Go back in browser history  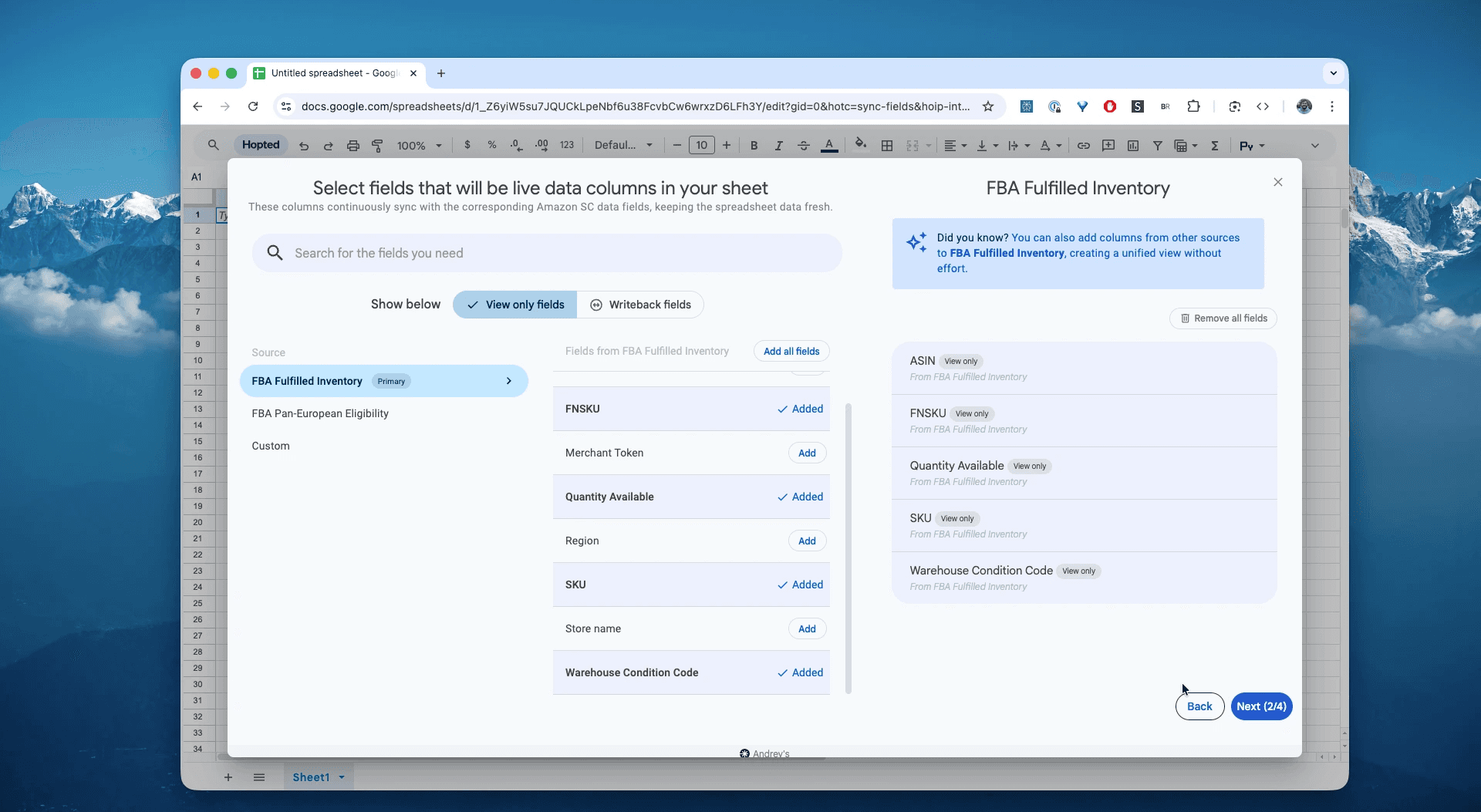pos(197,106)
